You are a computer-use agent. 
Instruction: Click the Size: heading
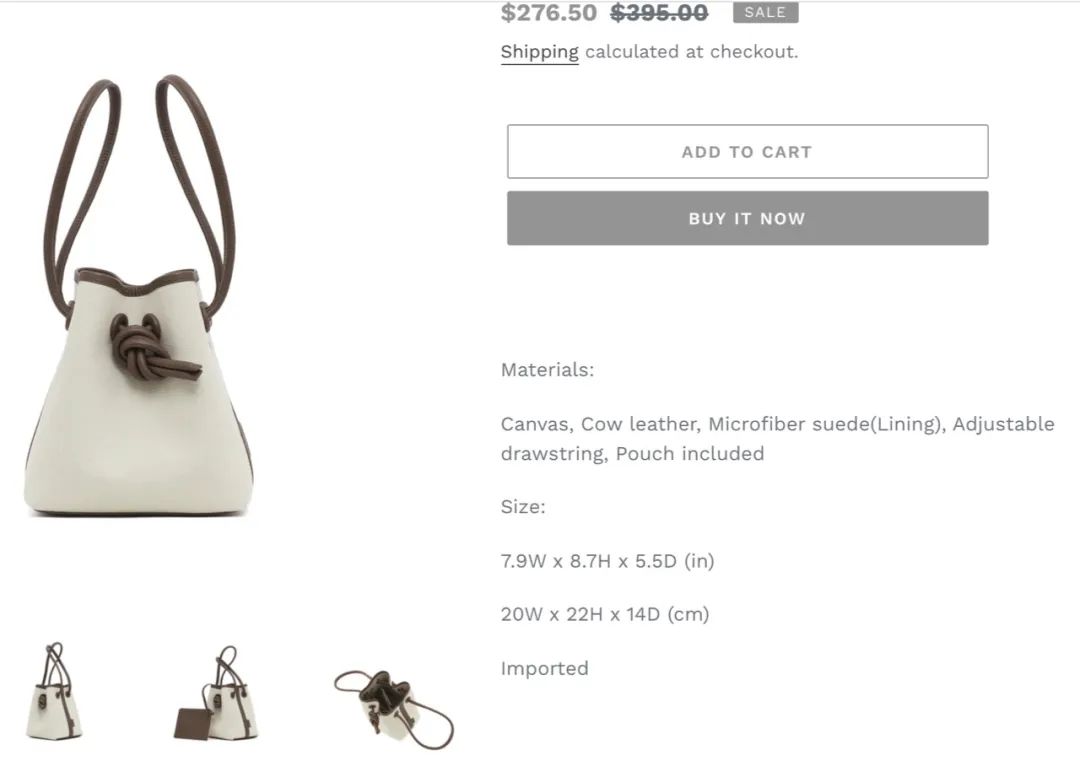tap(523, 507)
